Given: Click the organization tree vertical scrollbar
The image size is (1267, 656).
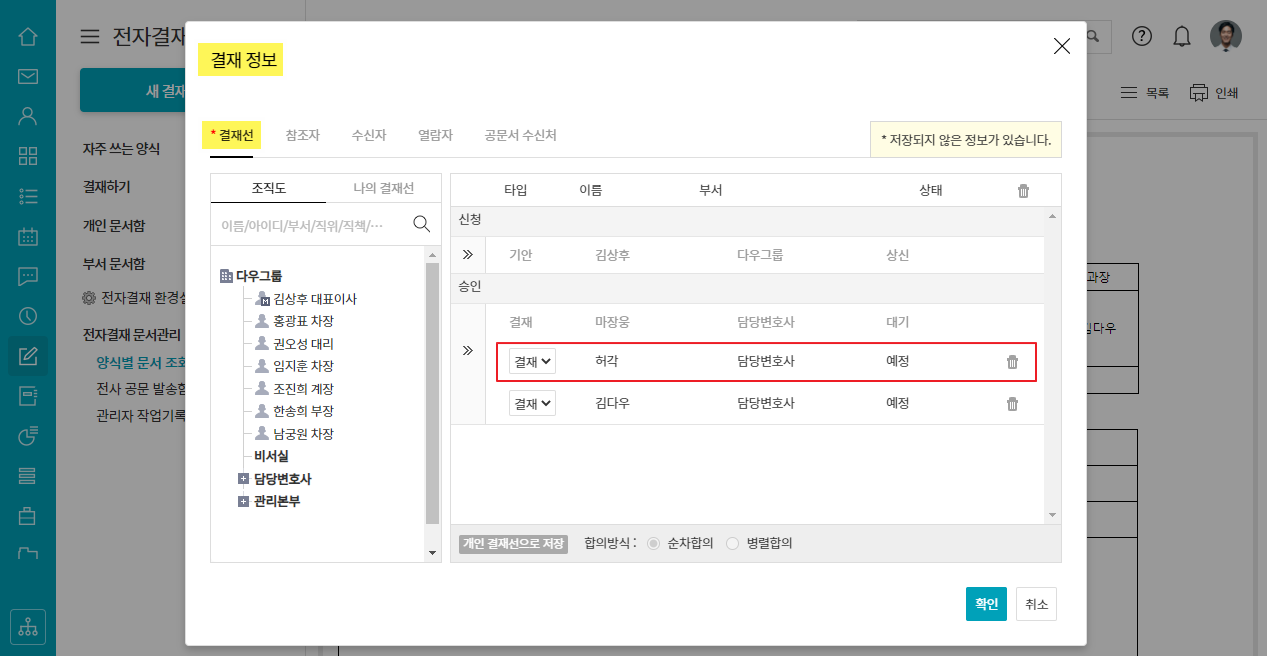Looking at the screenshot, I should click(432, 400).
